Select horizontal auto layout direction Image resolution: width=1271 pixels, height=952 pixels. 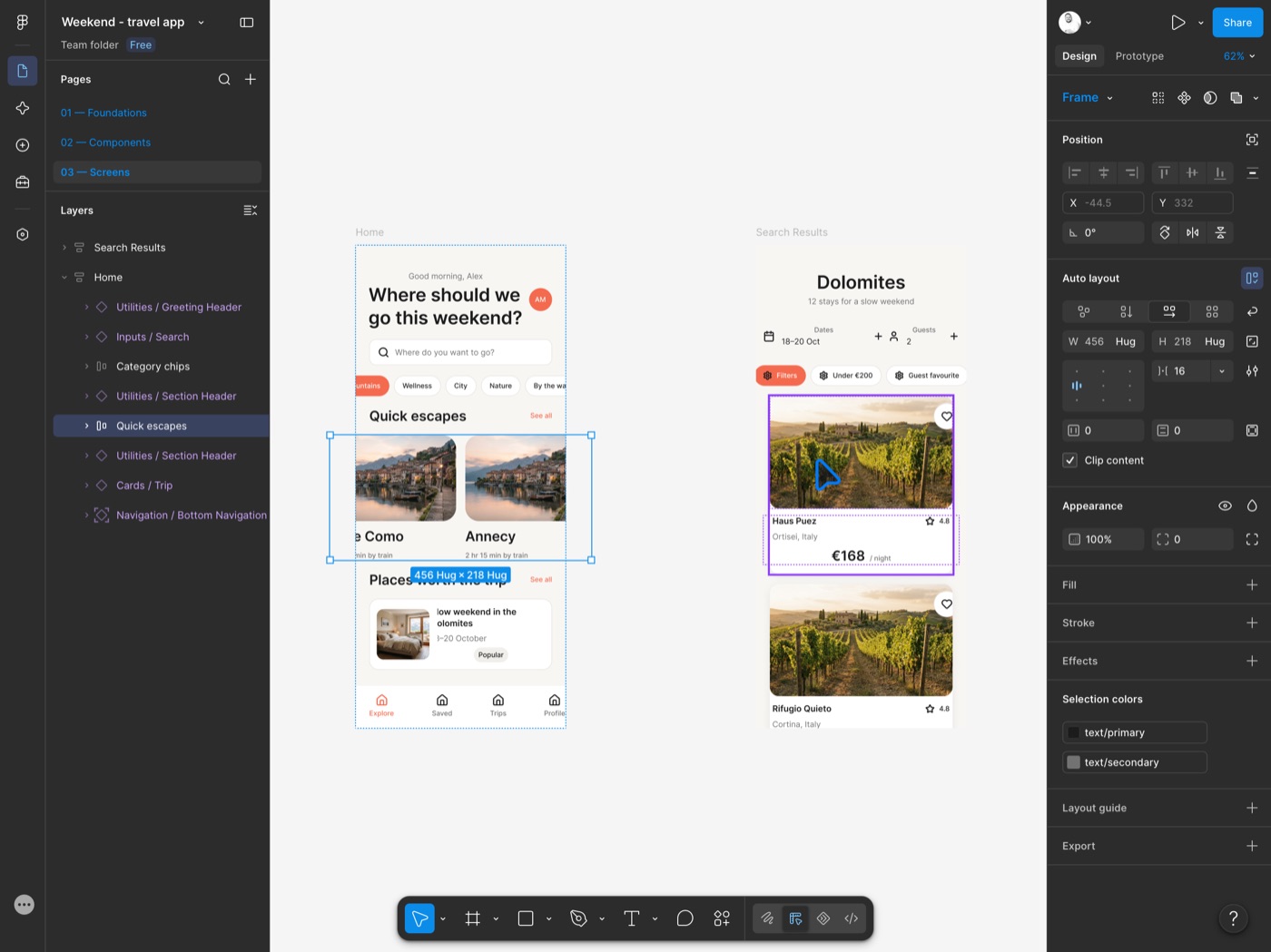(1169, 311)
